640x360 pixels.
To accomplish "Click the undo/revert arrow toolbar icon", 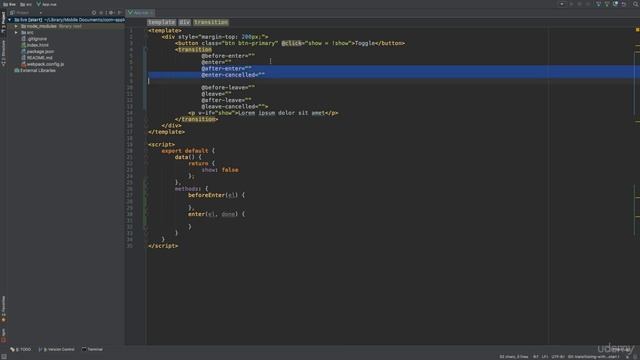I will pos(624,4).
